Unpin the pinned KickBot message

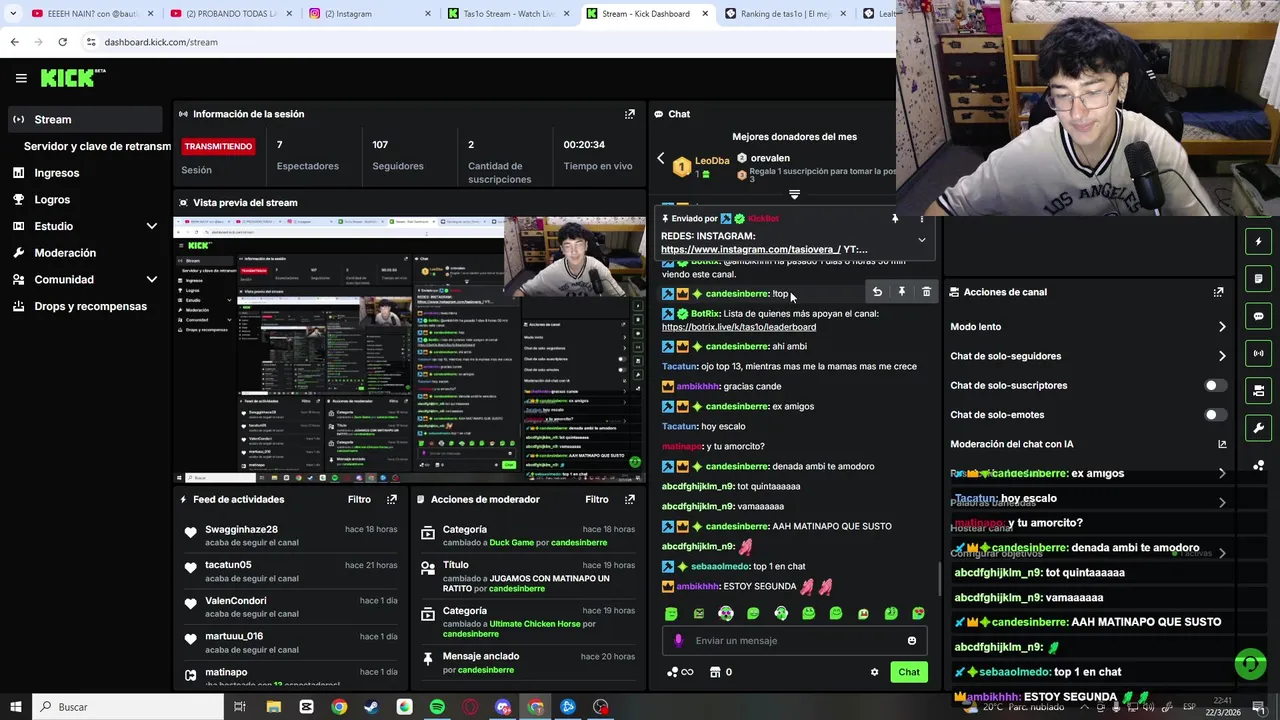point(895,218)
